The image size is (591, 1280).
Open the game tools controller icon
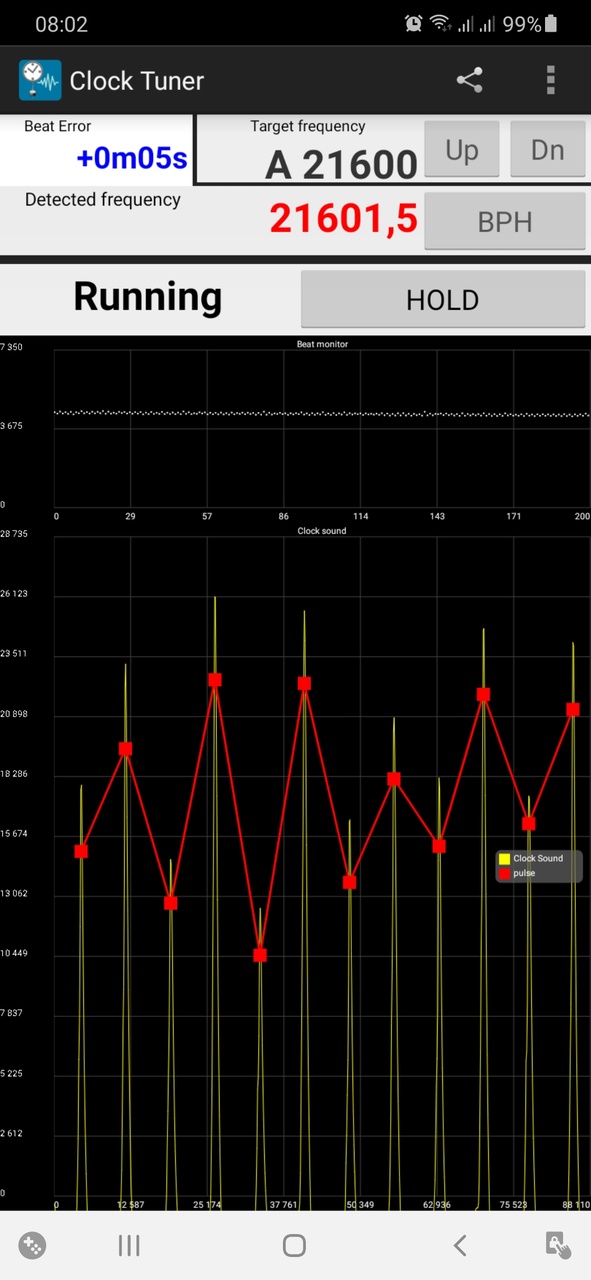coord(32,1245)
